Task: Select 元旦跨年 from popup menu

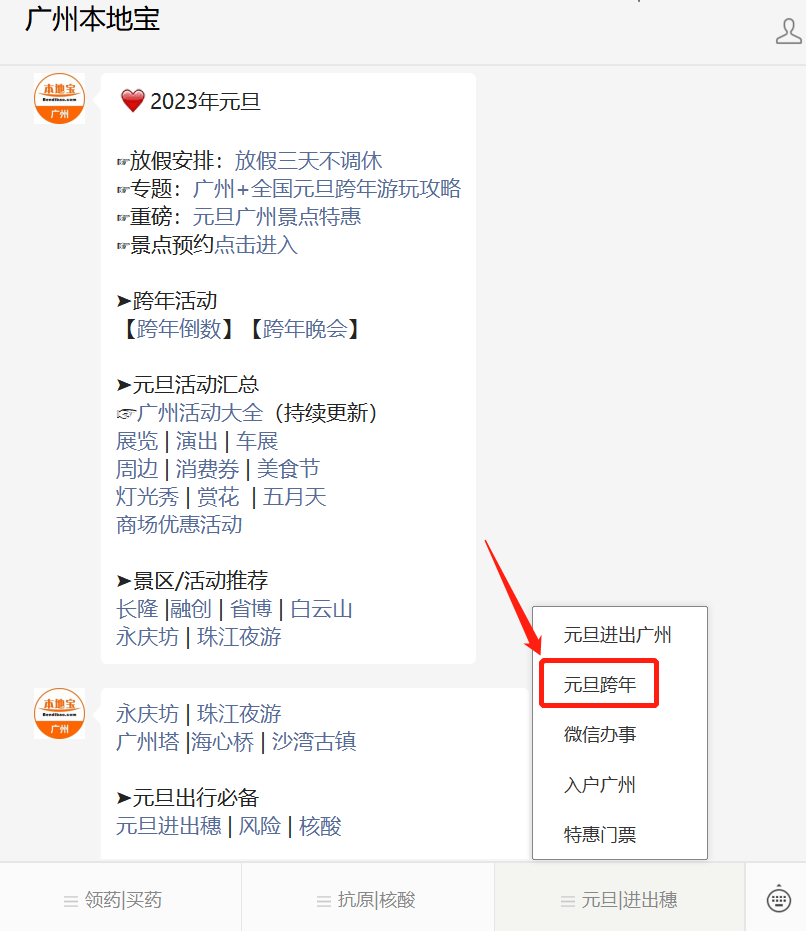Action: pyautogui.click(x=599, y=685)
